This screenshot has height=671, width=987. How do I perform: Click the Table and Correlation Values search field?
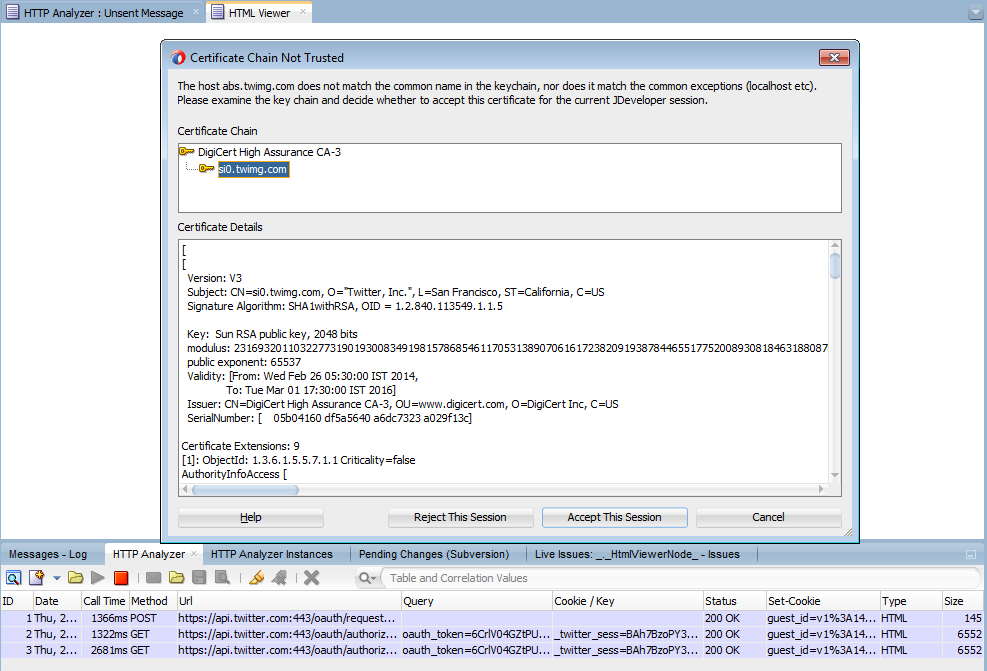click(683, 578)
